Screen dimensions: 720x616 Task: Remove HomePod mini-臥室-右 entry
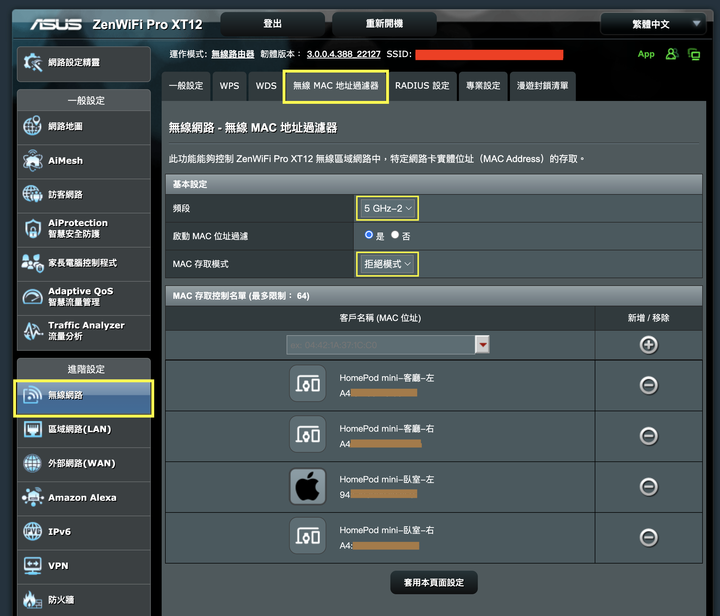(648, 537)
